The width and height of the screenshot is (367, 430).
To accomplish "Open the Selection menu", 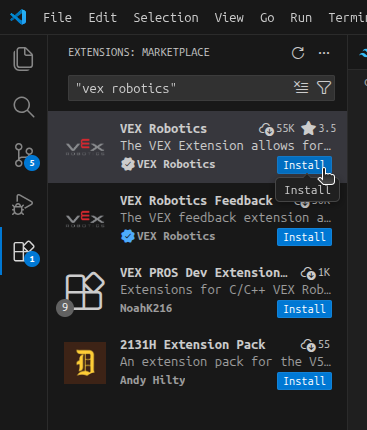I will 166,17.
